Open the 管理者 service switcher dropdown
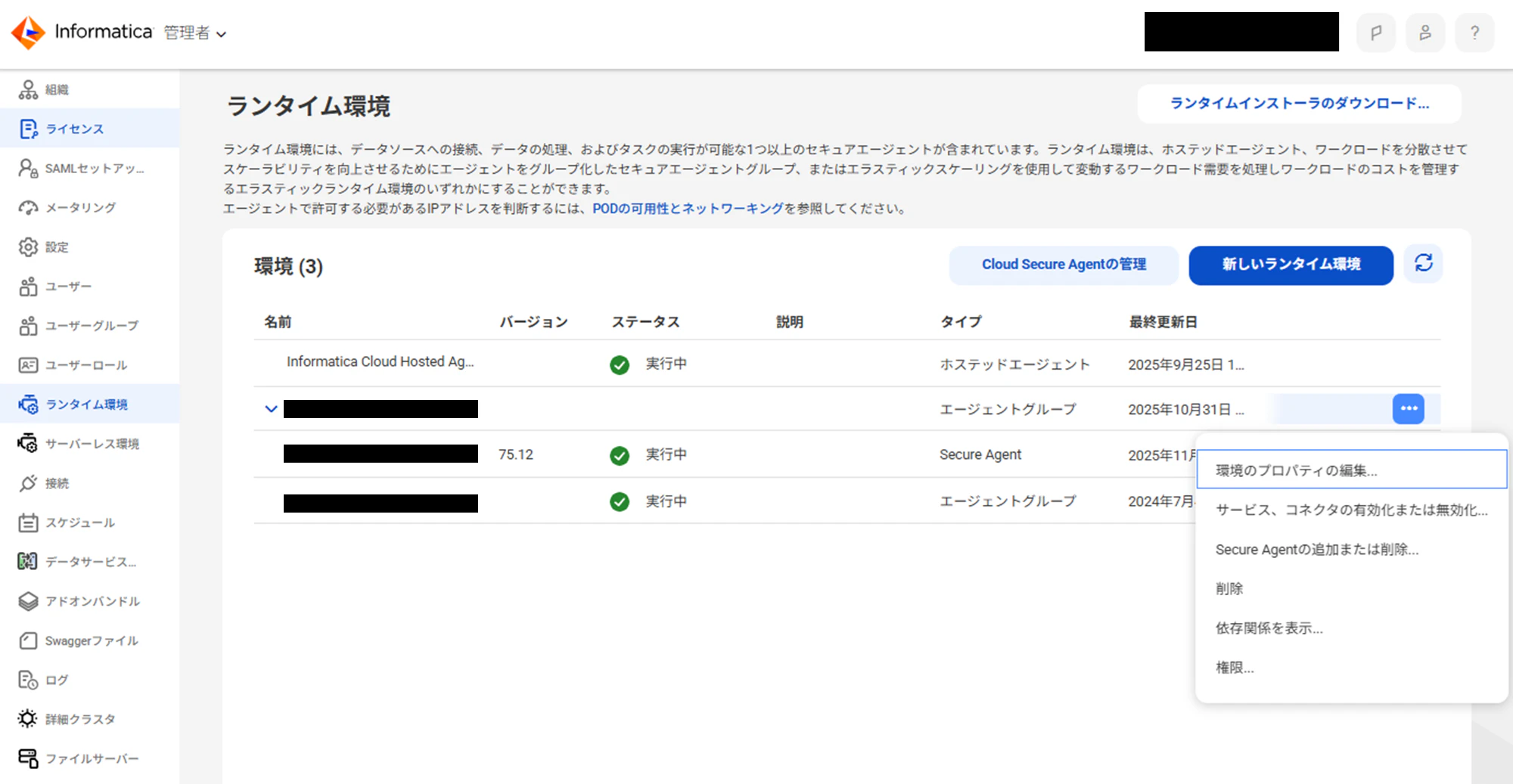 coord(195,33)
